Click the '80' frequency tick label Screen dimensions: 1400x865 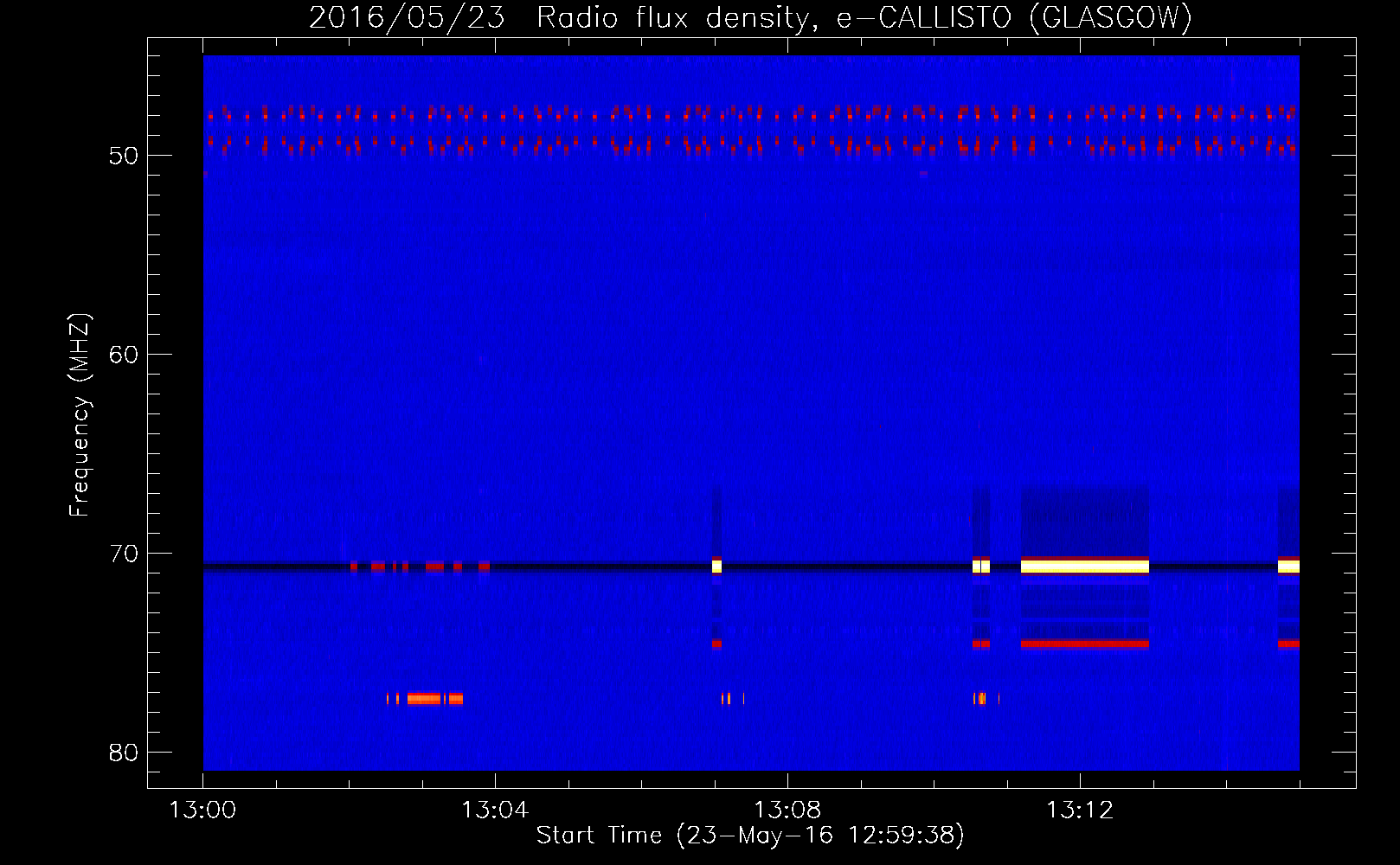click(x=124, y=753)
